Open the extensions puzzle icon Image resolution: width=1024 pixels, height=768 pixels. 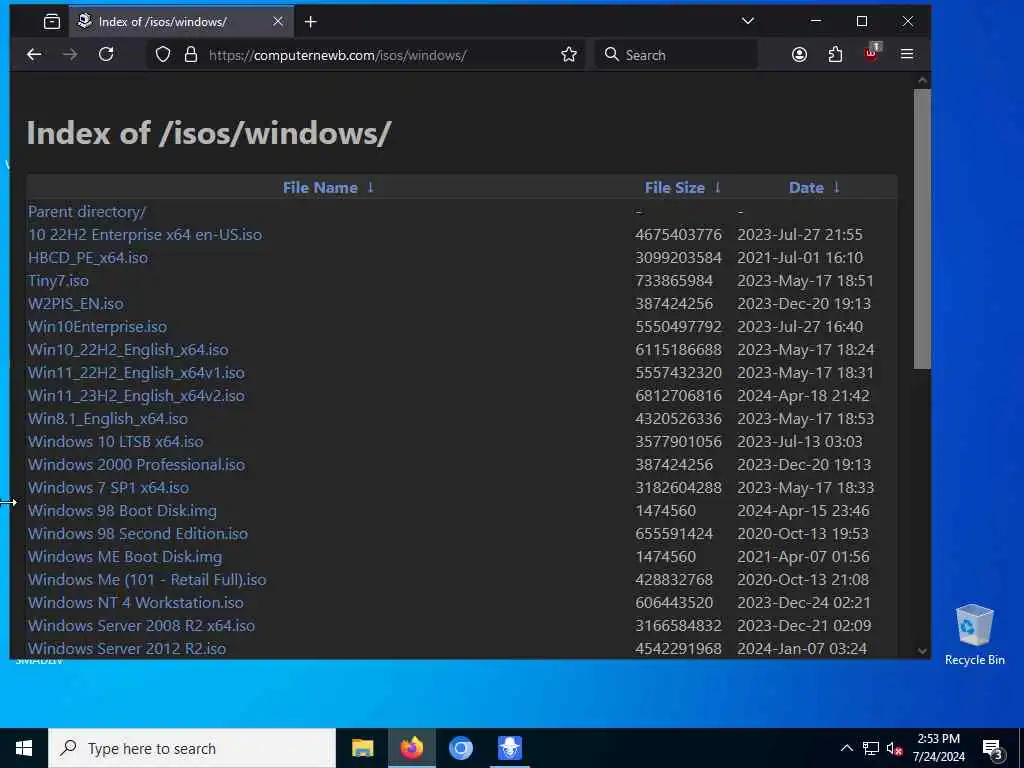point(835,55)
